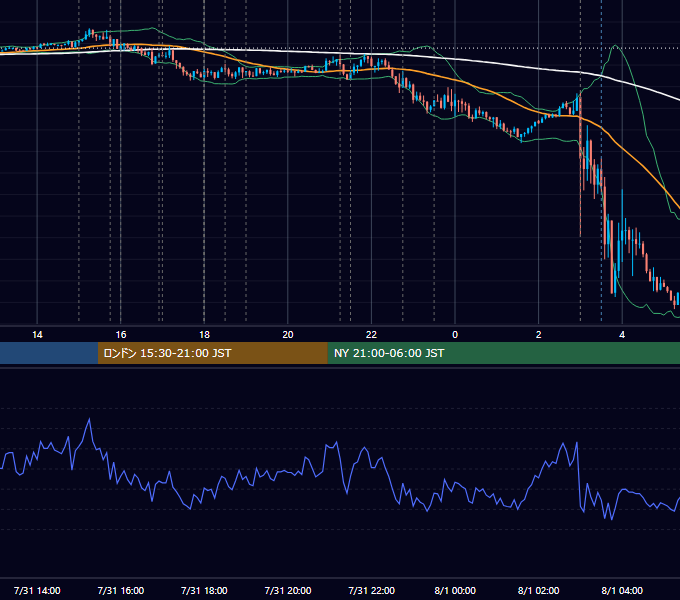Click the 8/1 04:00 timestamp label

pyautogui.click(x=622, y=590)
